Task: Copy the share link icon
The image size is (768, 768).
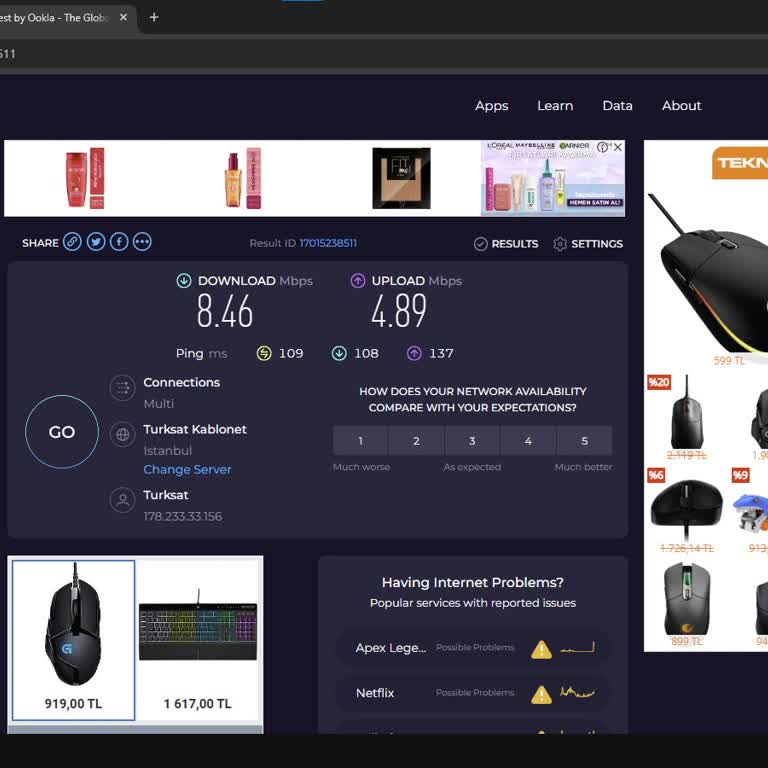Action: click(x=72, y=242)
